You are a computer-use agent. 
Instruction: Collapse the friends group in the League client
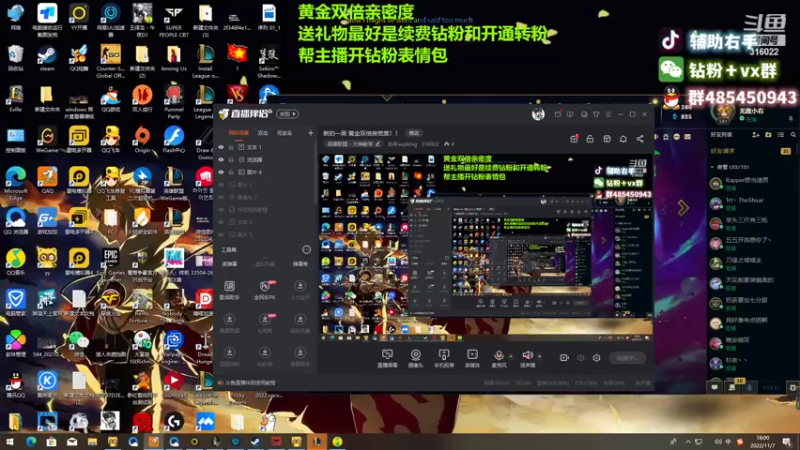[712, 167]
